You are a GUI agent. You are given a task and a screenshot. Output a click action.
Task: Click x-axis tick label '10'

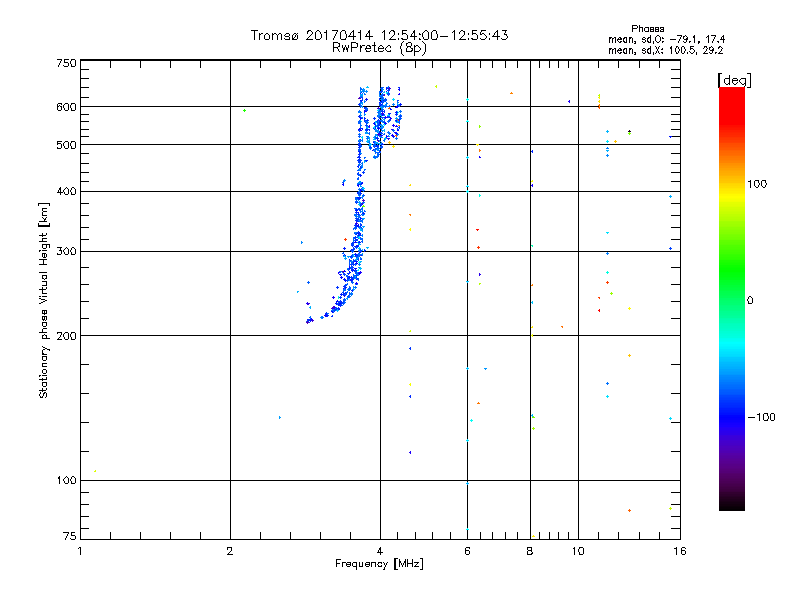(578, 551)
